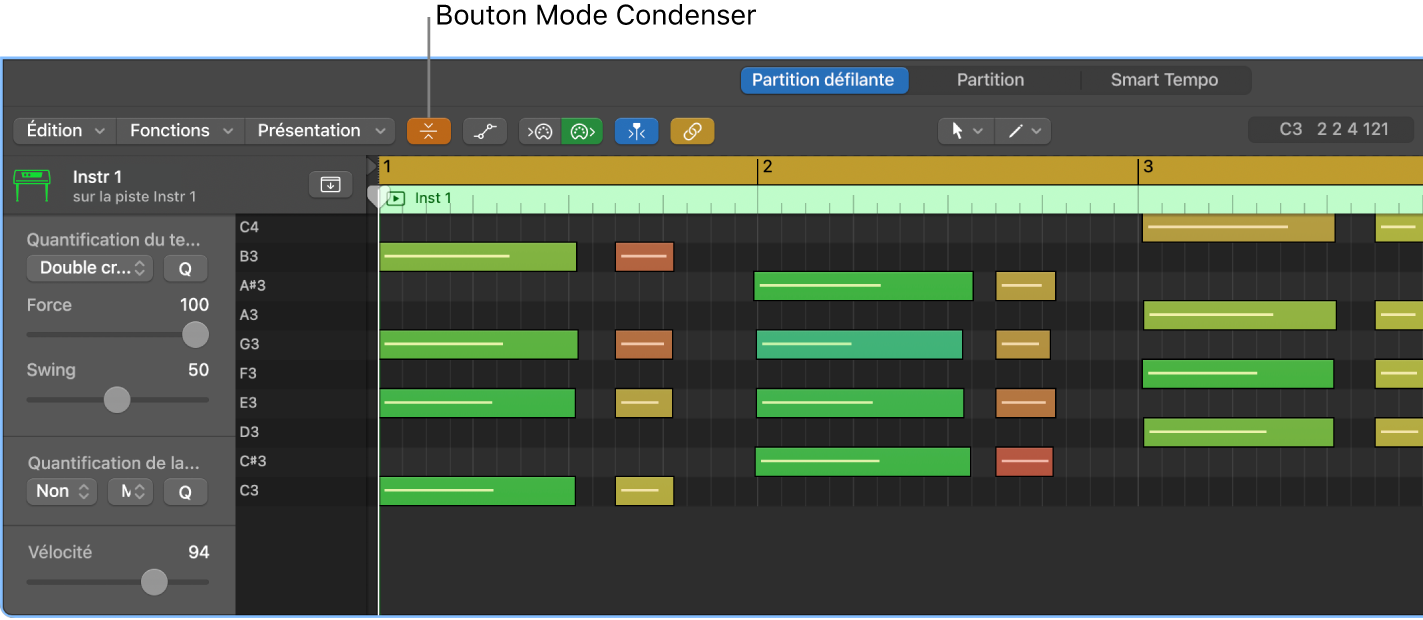Select long B3 note at bar 1
The width and height of the screenshot is (1423, 620).
(478, 257)
